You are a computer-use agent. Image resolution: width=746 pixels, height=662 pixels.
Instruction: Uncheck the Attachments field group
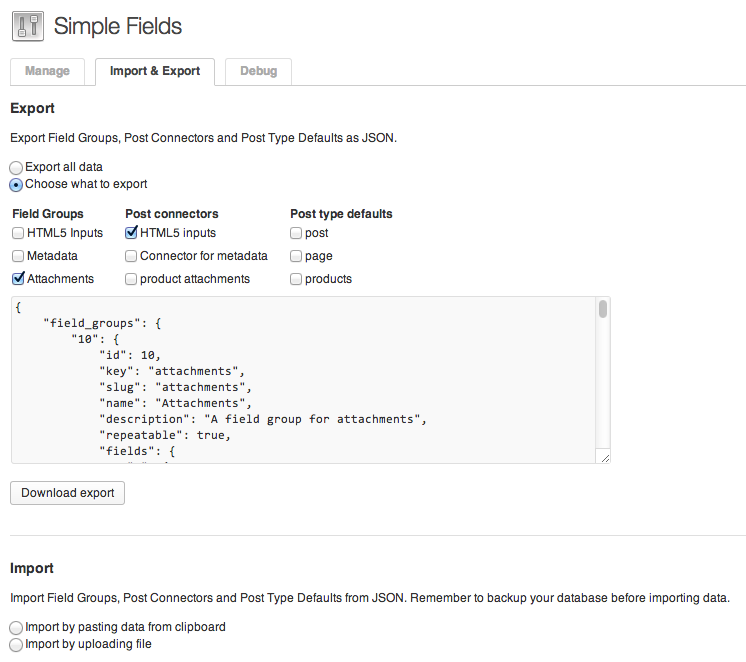(x=18, y=278)
